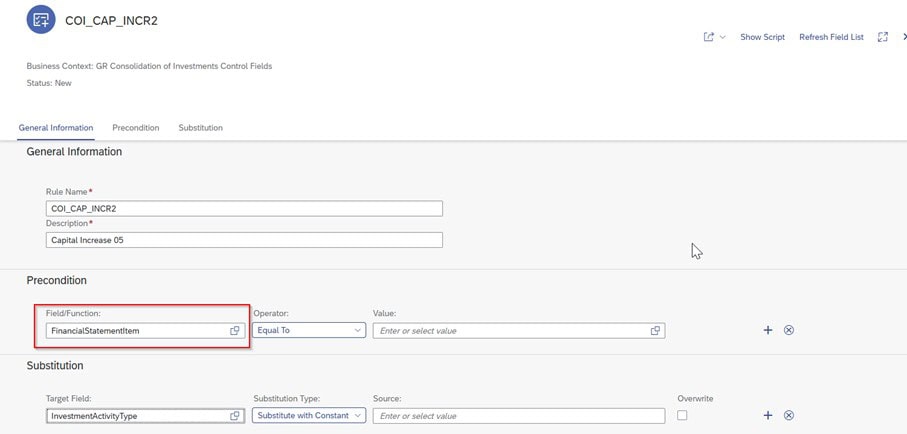
Task: Remove the precondition row
Action: click(789, 330)
